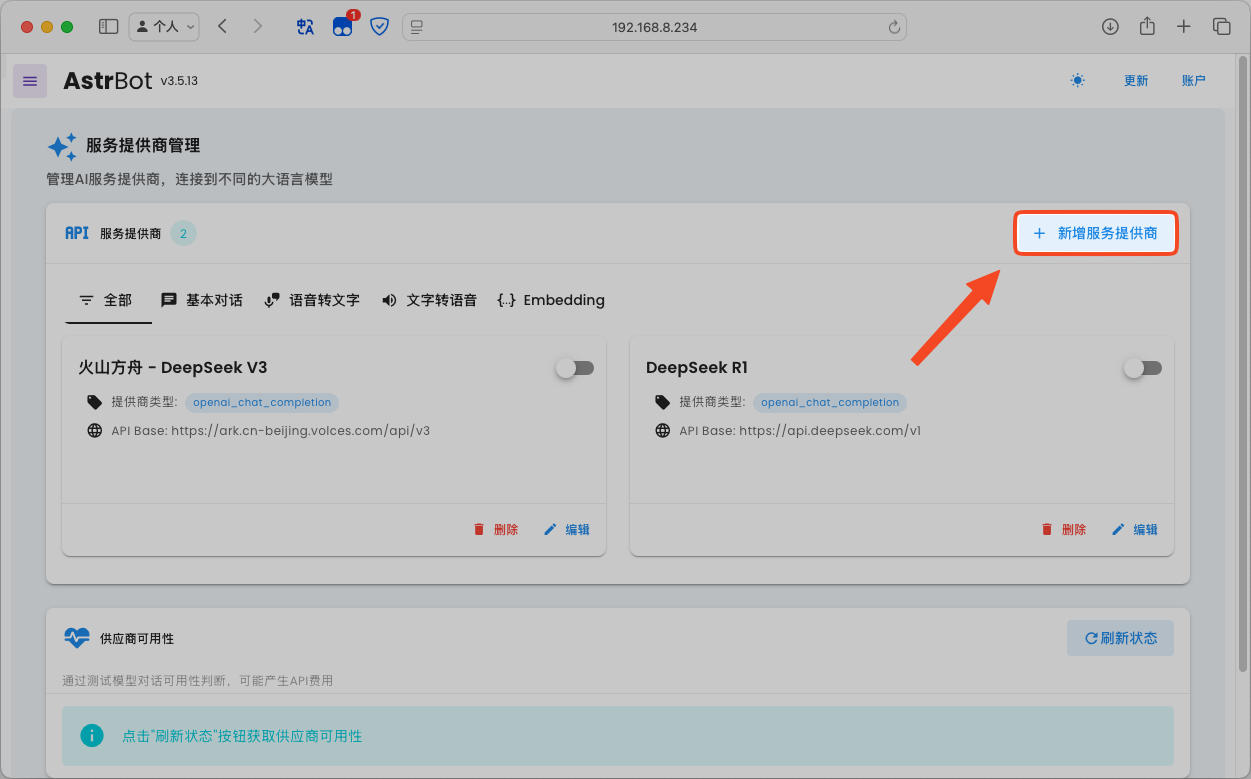
Task: Delete 火山方舟 - DeepSeek V3 provider
Action: click(x=496, y=530)
